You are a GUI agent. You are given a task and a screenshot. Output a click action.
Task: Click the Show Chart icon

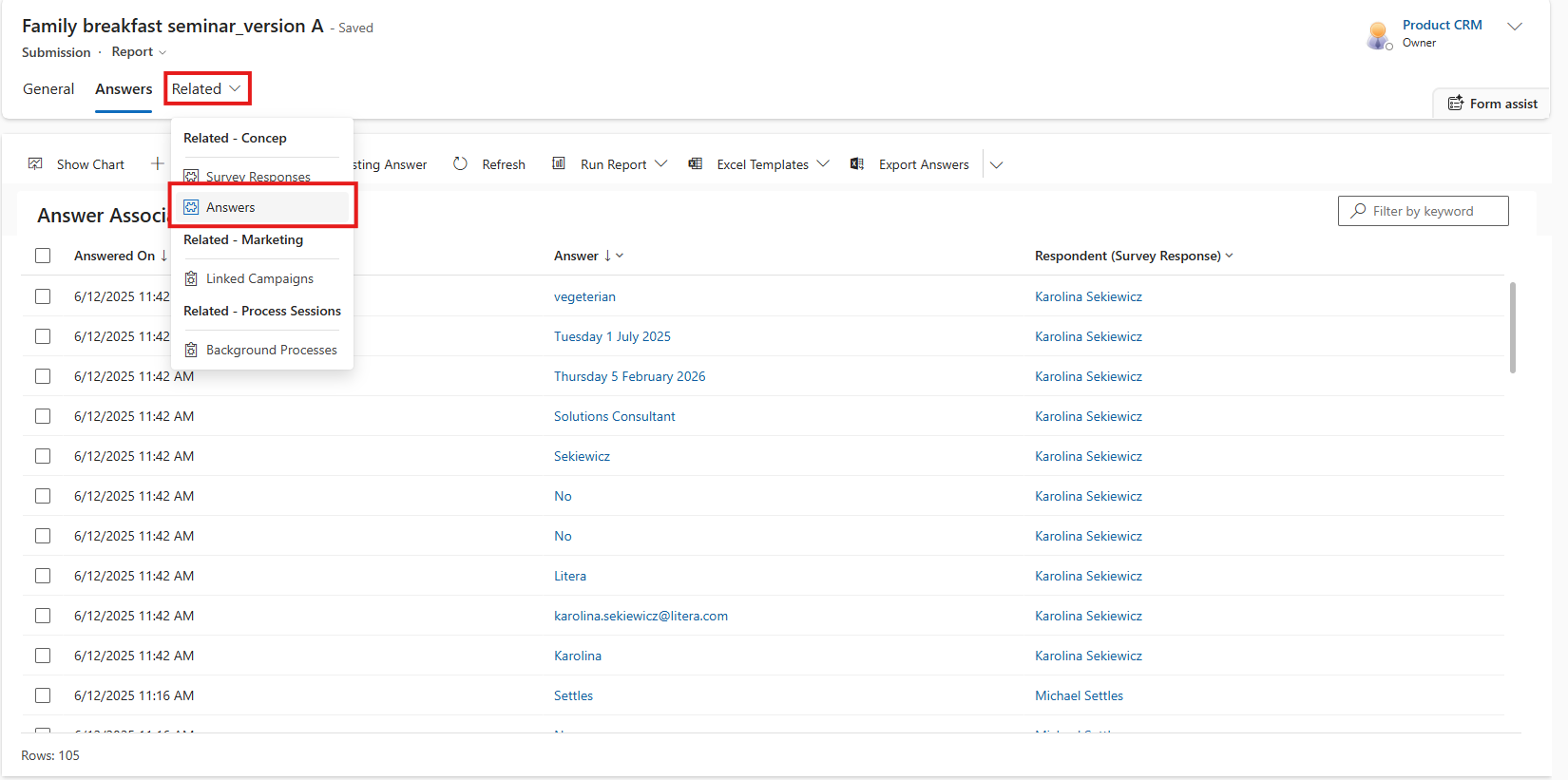35,164
